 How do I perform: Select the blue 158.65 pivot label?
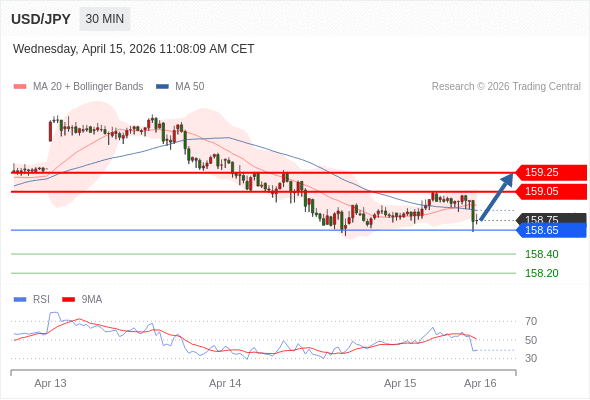pyautogui.click(x=551, y=230)
